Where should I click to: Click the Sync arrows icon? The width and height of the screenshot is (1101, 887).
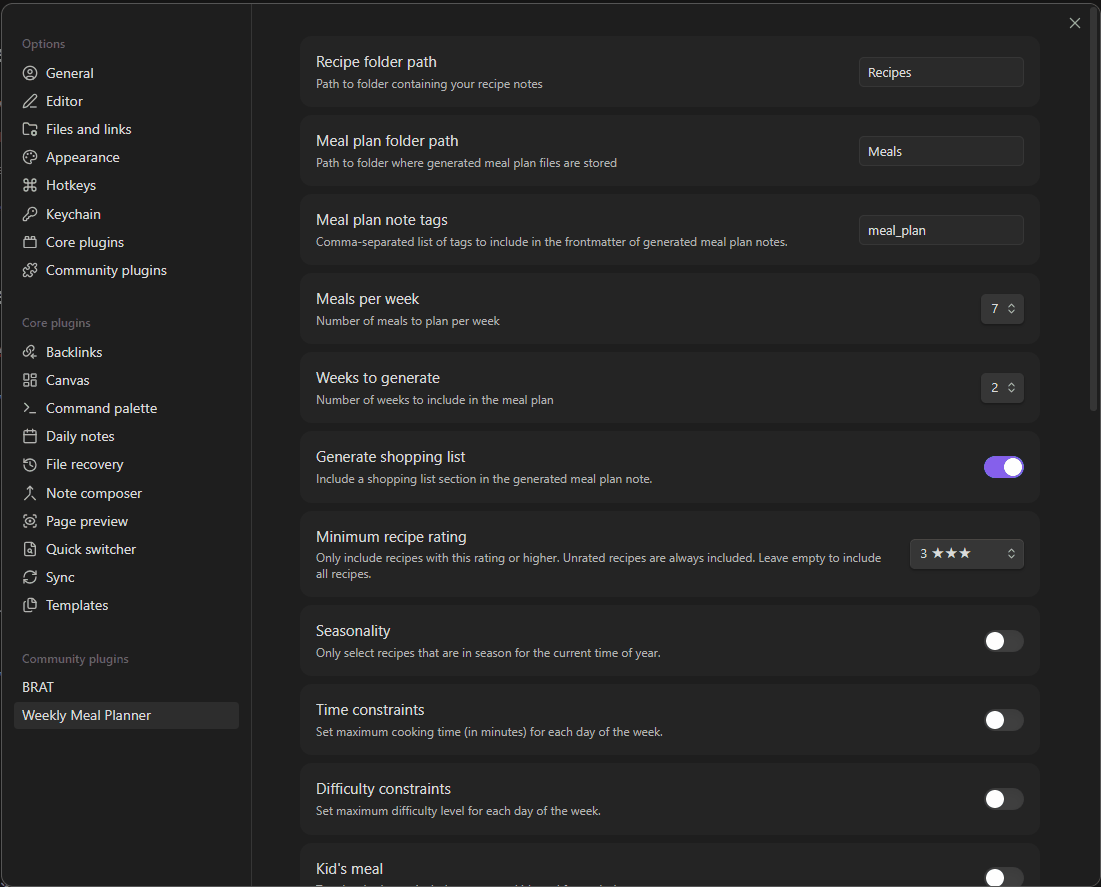tap(29, 577)
